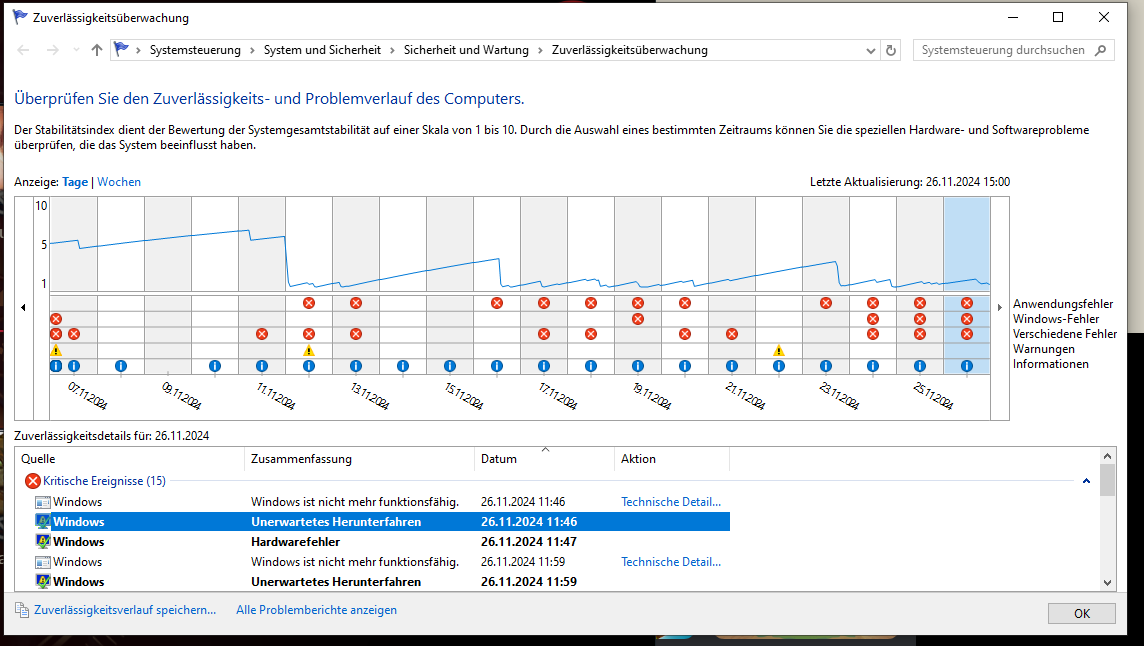Open the System und Sicherheit breadcrumb
Viewport: 1144px width, 646px height.
click(322, 50)
